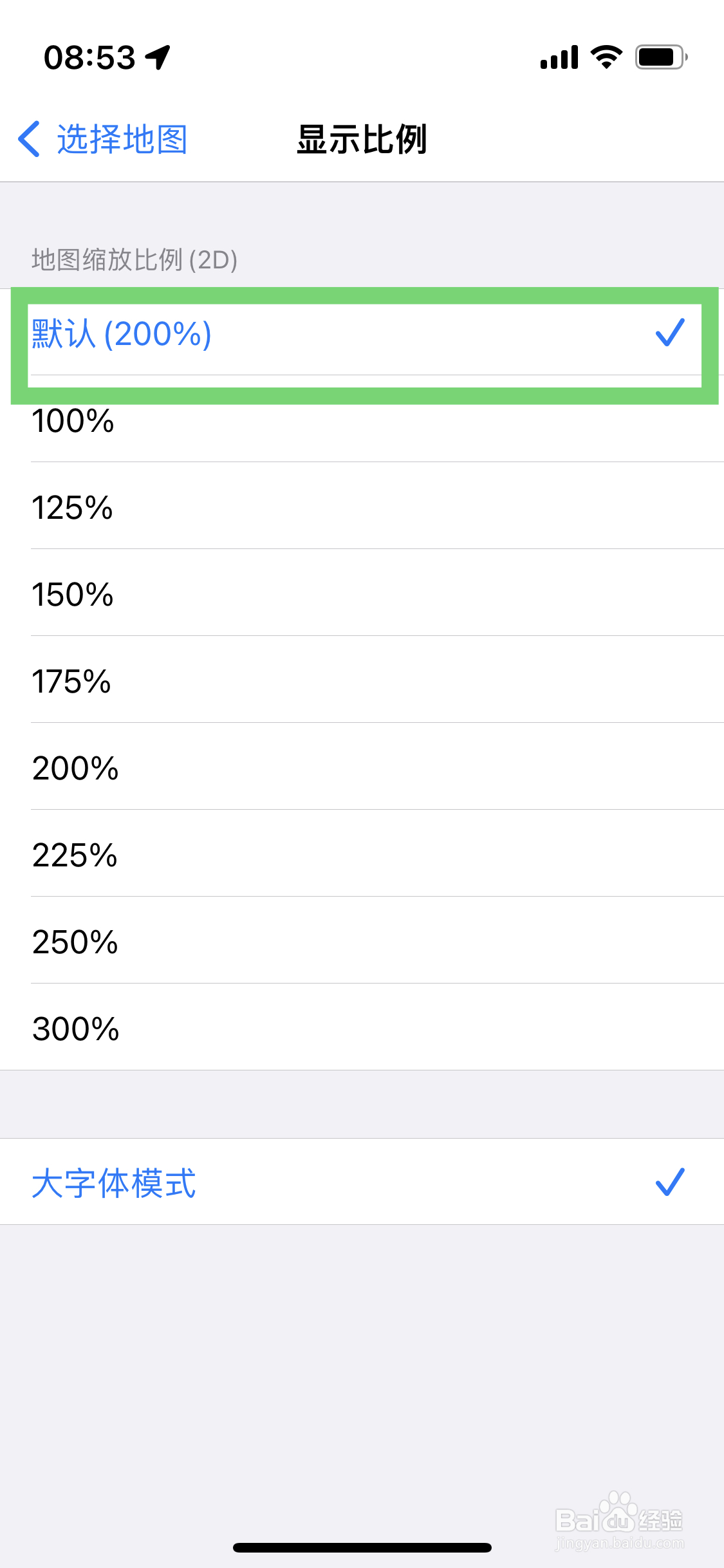Tap the Wi-Fi status icon
This screenshot has height=1568, width=724.
tap(606, 57)
